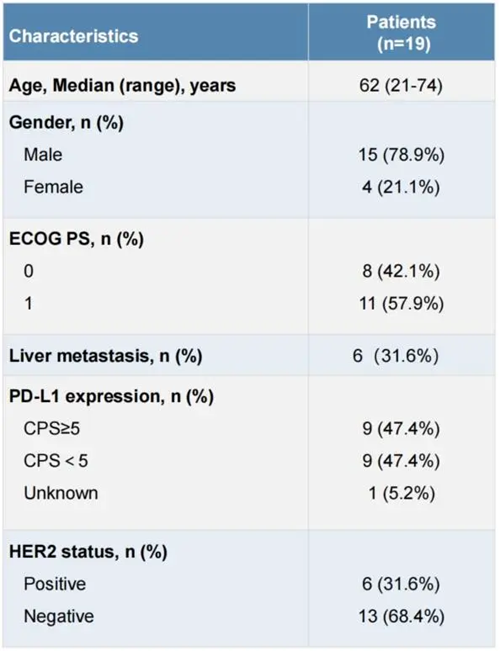This screenshot has height=651, width=500.
Task: Select the Patients (n=19) header cell
Action: coord(402,32)
